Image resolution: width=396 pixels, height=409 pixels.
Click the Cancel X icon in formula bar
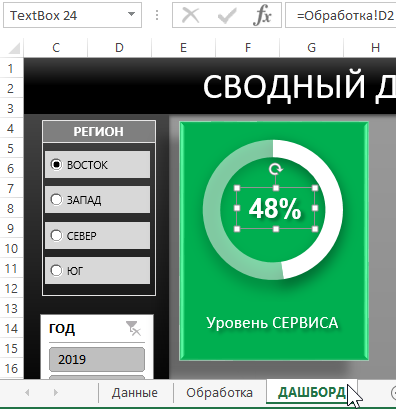point(191,16)
